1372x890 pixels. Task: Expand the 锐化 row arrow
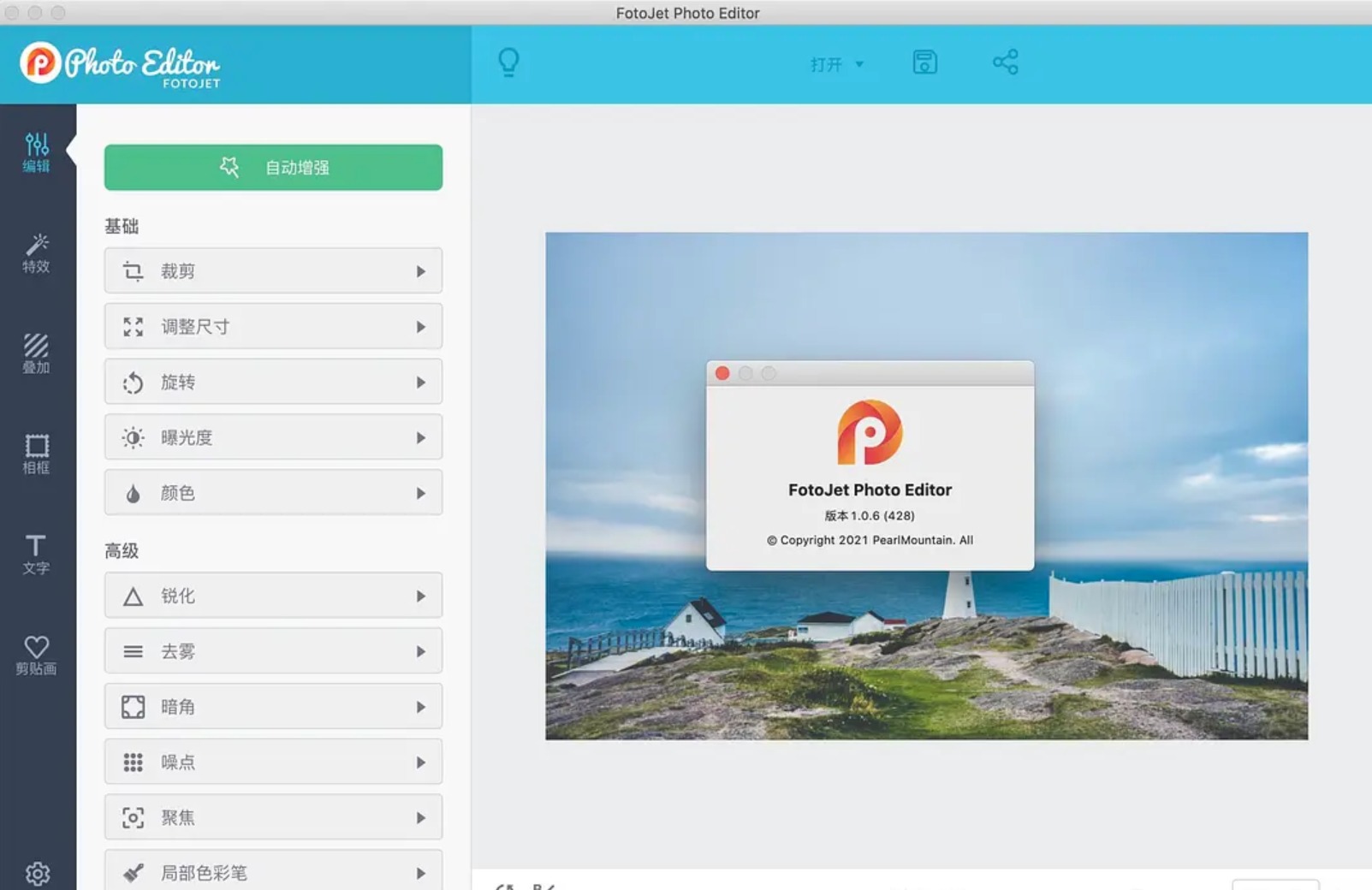pos(421,596)
